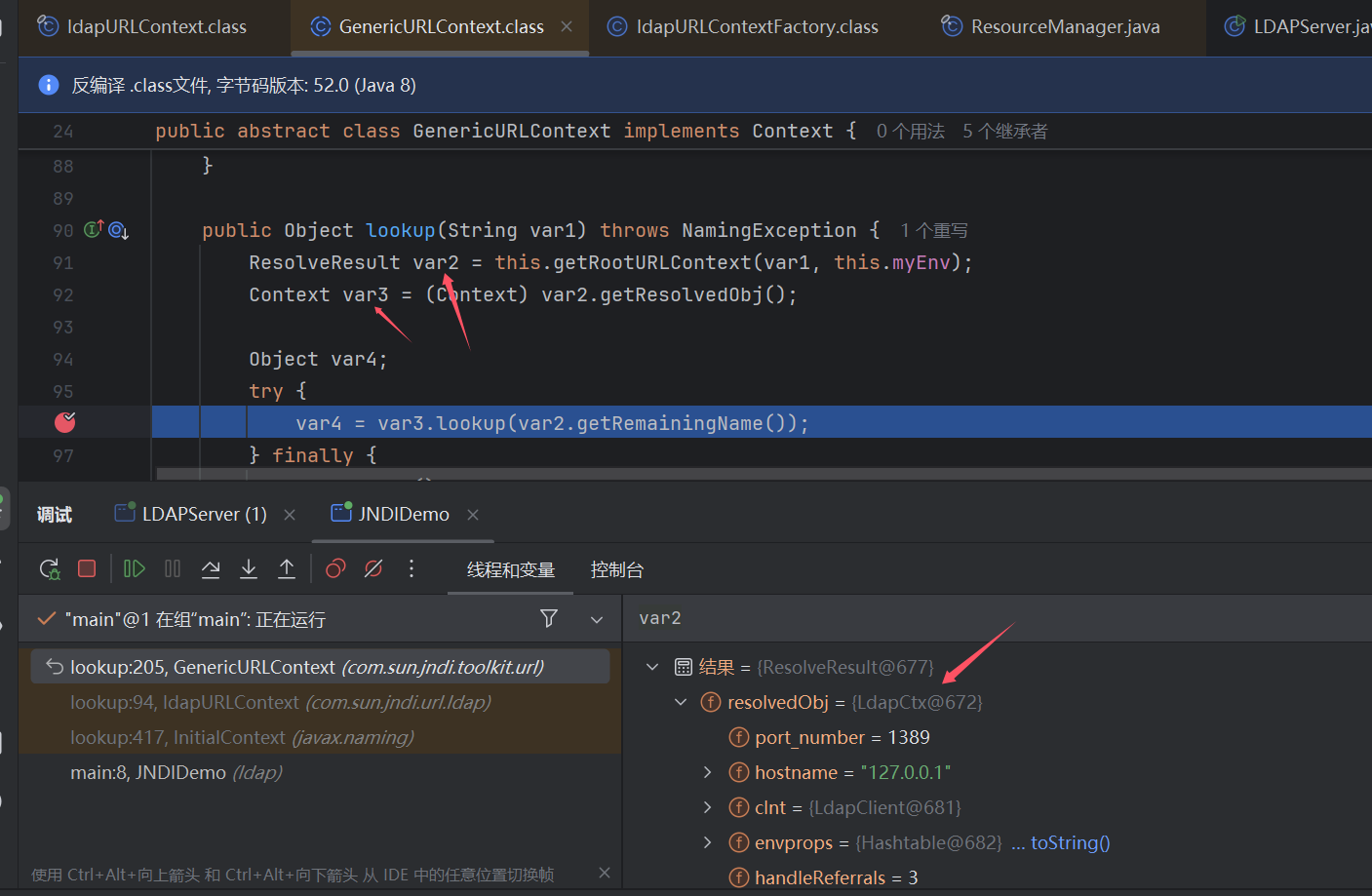Switch to LDAPServer.java editor tab
Viewport: 1372px width, 896px height.
coord(1298,26)
